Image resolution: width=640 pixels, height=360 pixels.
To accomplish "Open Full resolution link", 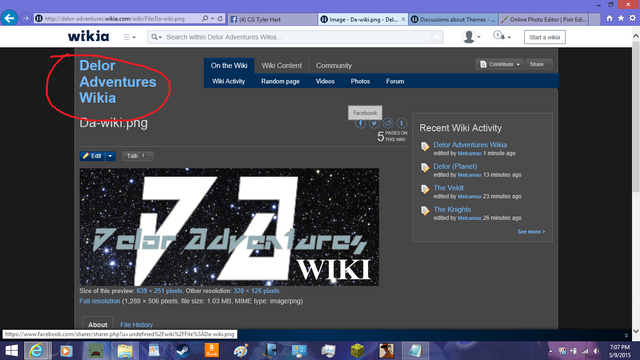I will 100,301.
